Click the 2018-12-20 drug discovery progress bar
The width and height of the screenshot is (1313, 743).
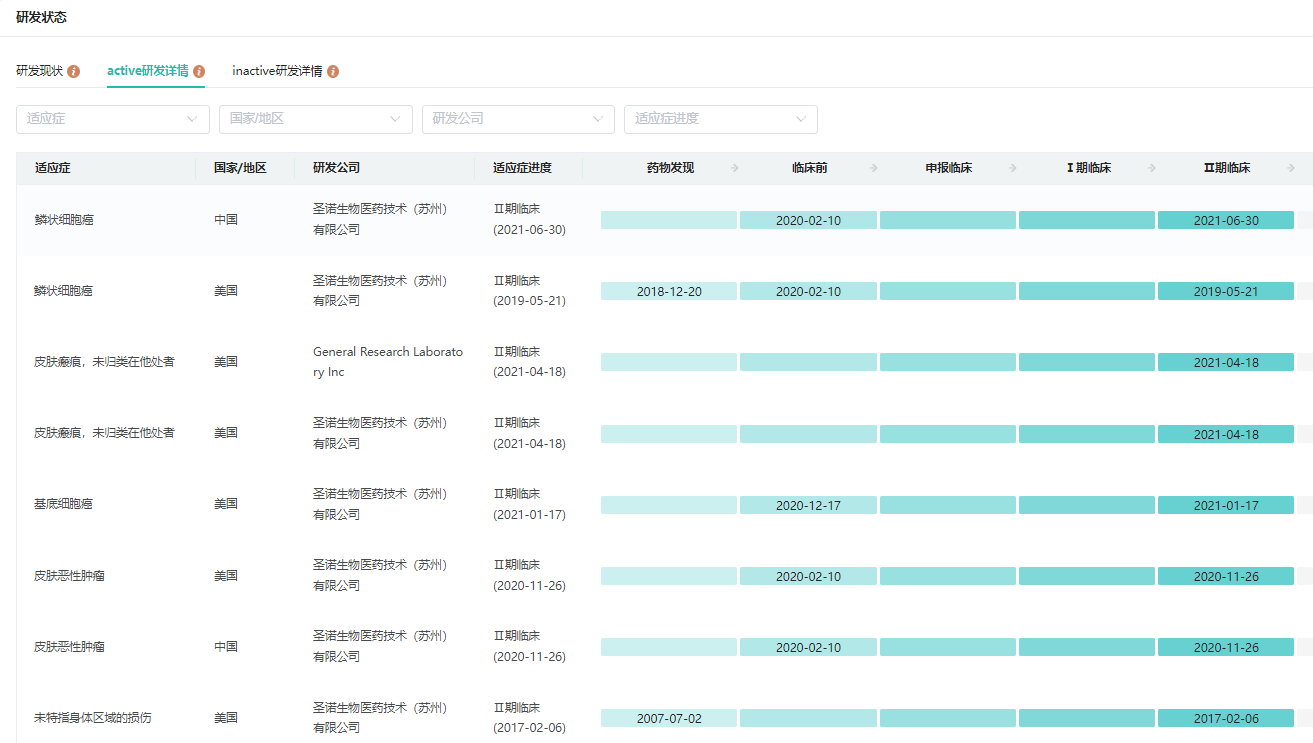[x=668, y=292]
